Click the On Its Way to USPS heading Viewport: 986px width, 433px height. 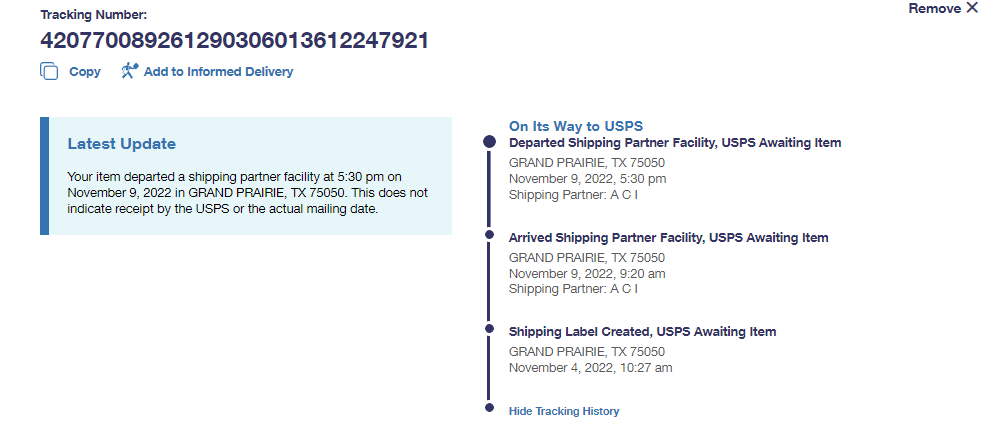[x=575, y=126]
